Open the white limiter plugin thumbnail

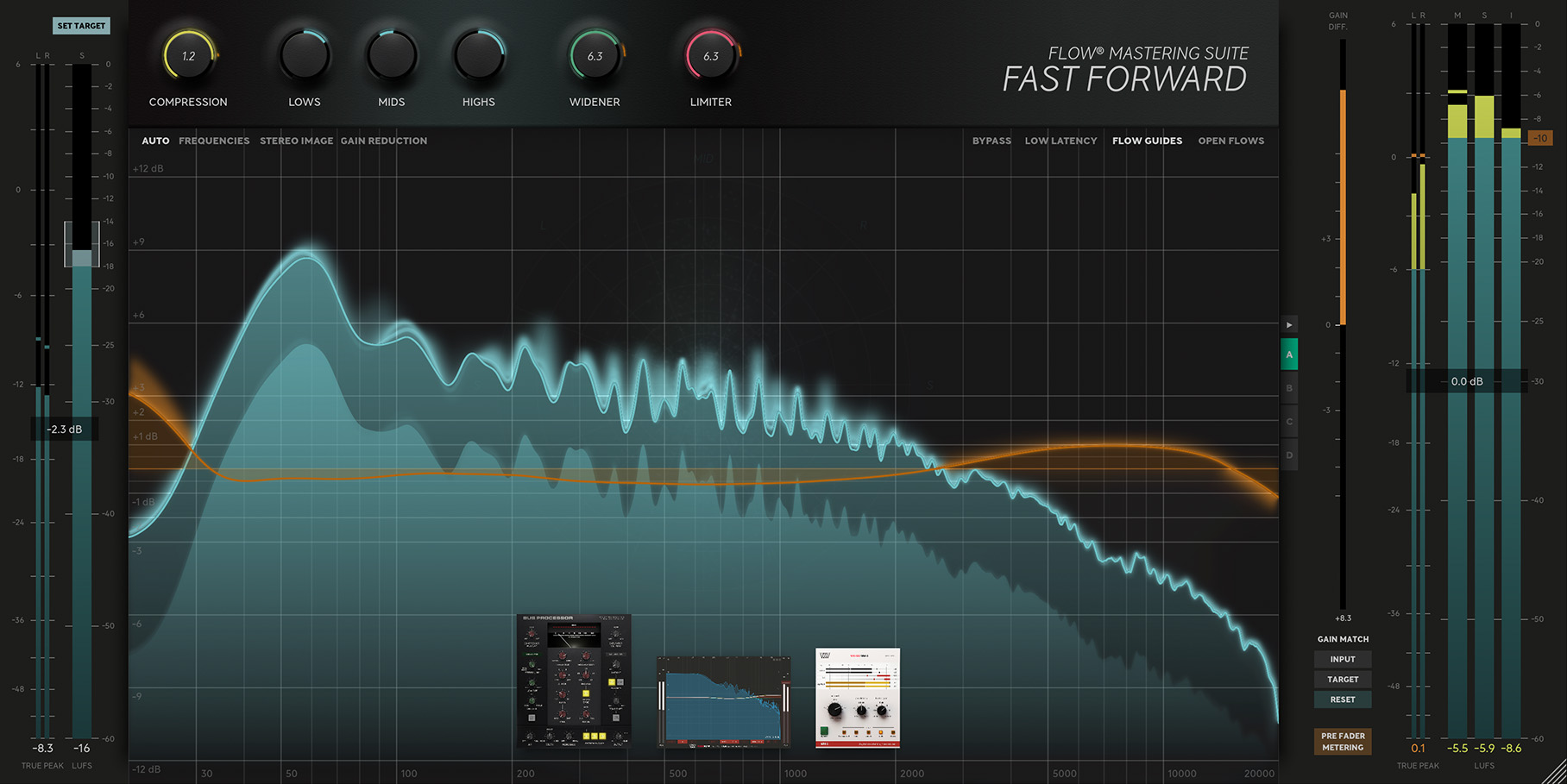[858, 698]
